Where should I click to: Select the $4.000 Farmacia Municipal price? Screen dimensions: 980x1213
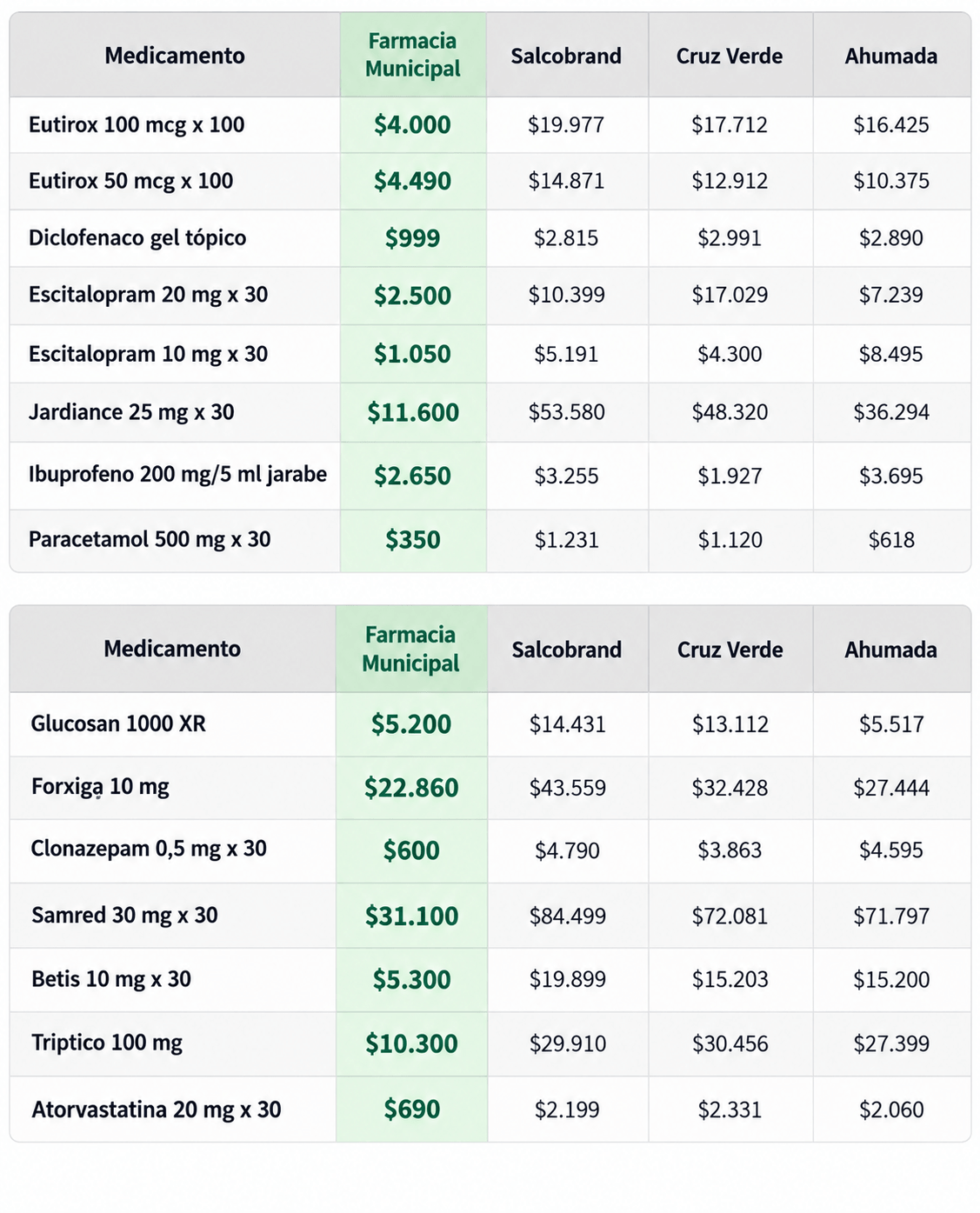click(412, 124)
